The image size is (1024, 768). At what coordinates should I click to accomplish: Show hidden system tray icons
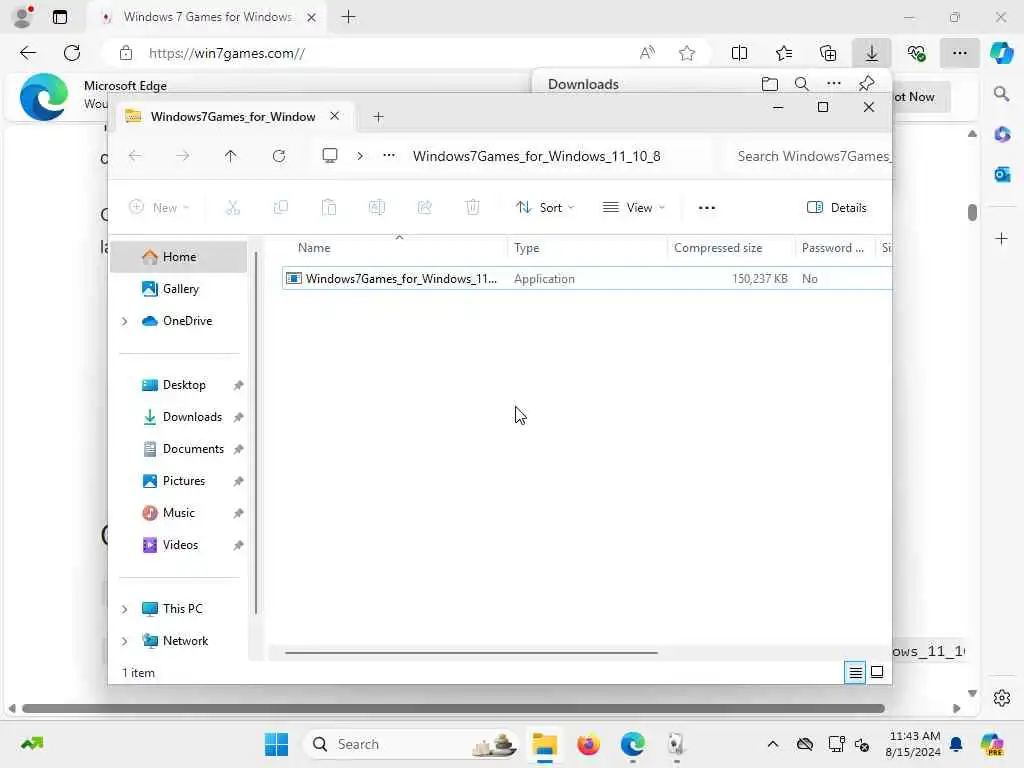tap(773, 744)
